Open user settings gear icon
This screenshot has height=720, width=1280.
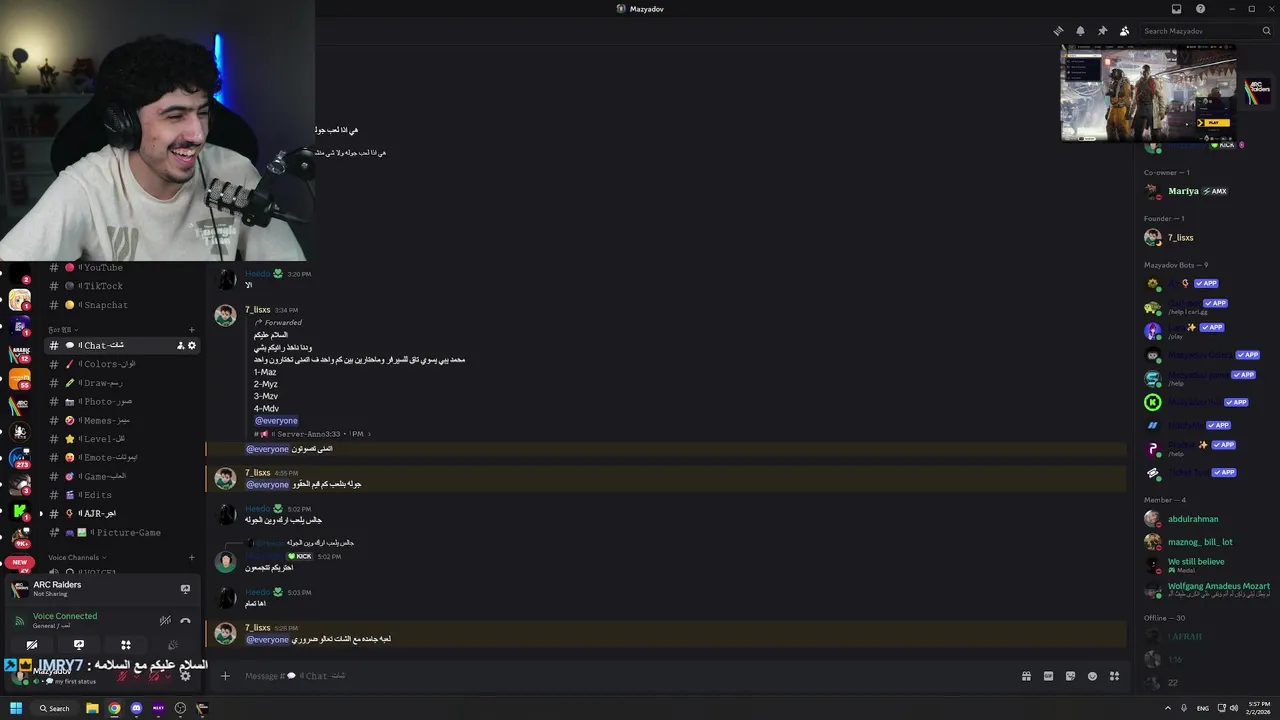click(x=185, y=676)
